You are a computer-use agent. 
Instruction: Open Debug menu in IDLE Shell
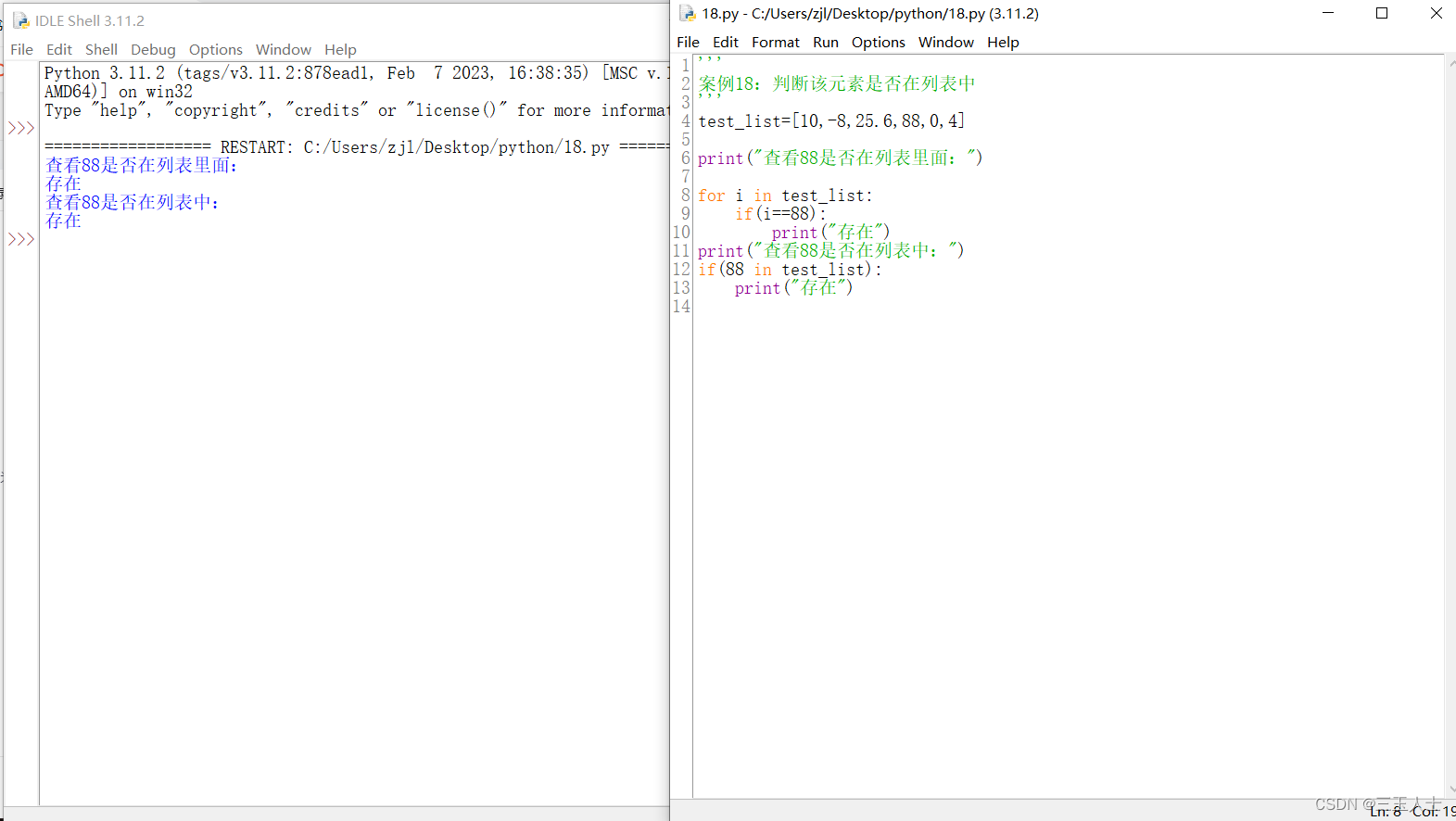[x=153, y=49]
